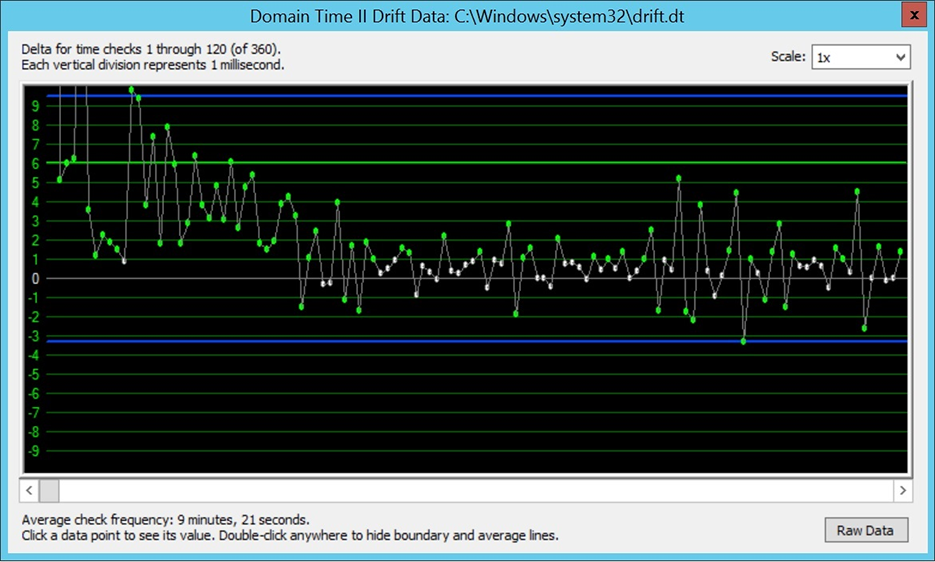This screenshot has width=935, height=562.
Task: Click the 'Delta for time checks 1 through 120' text
Action: tap(150, 49)
